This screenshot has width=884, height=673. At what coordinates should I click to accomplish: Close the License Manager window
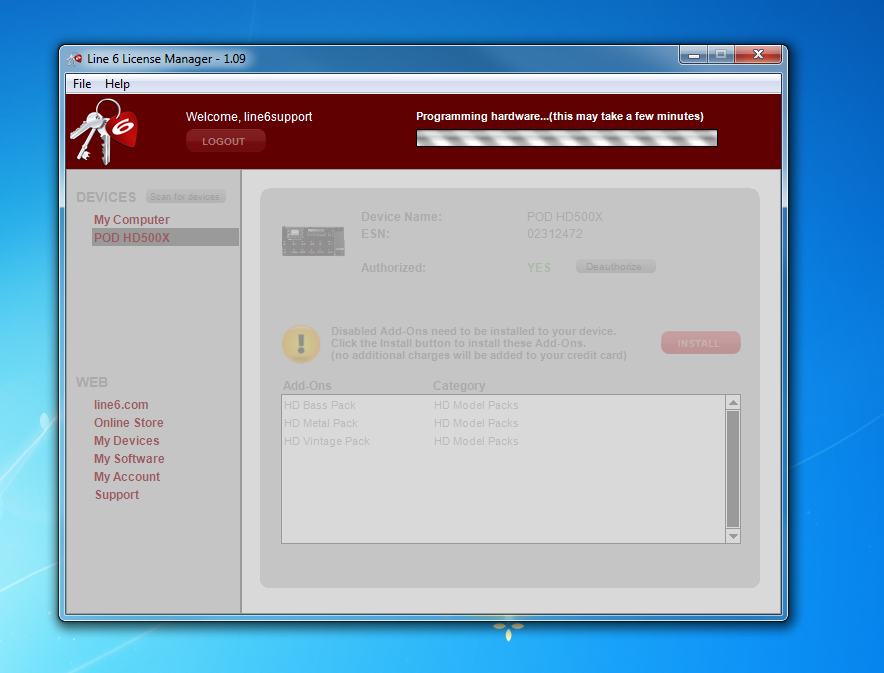point(758,55)
